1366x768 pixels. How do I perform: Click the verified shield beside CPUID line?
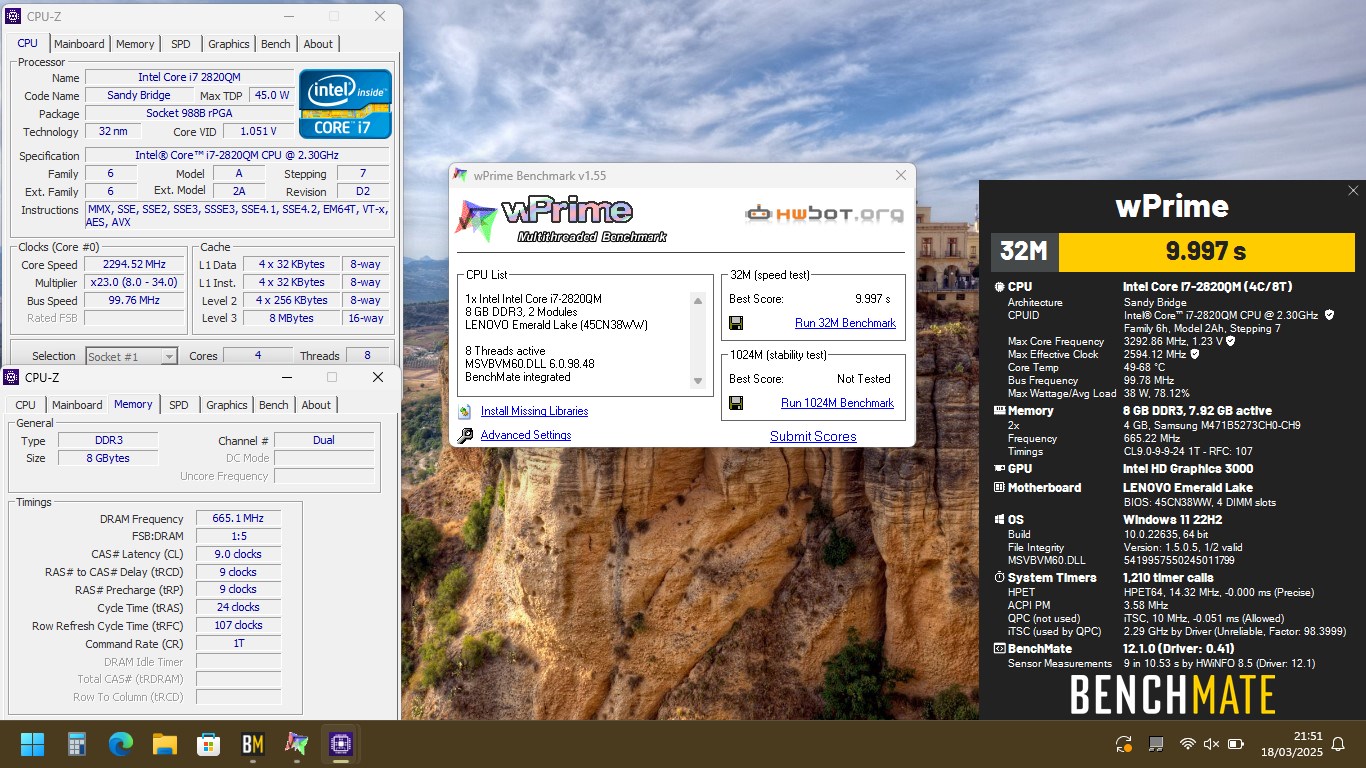point(1329,315)
